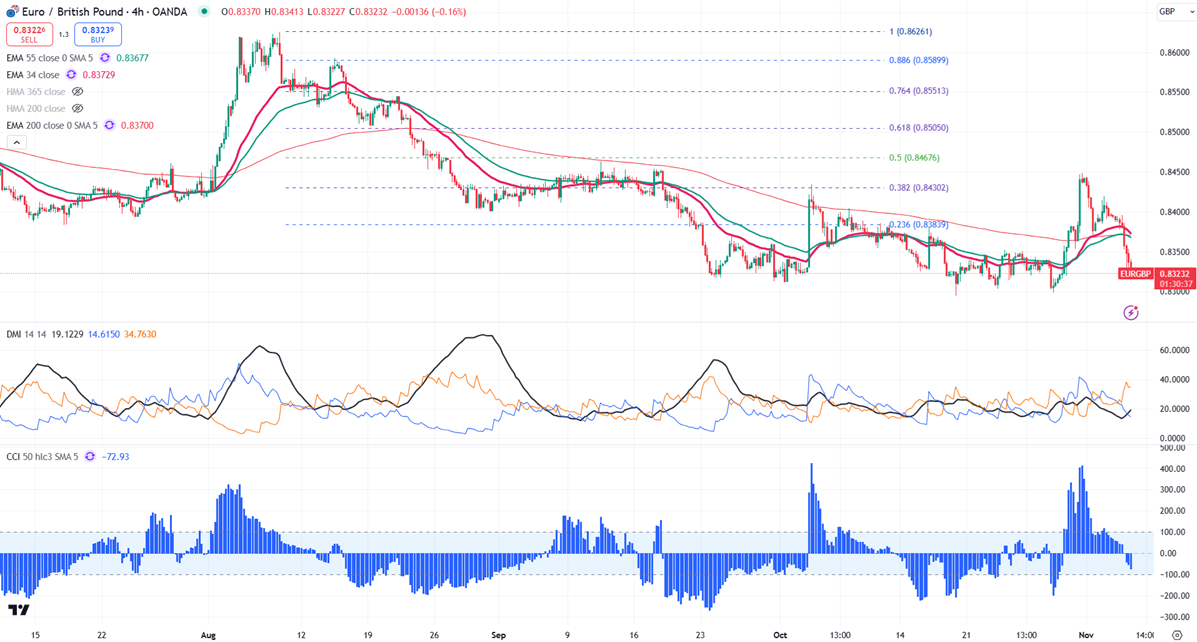Click the Fibonacci 0.764 (0.85513) label
1197x642 pixels.
click(918, 91)
